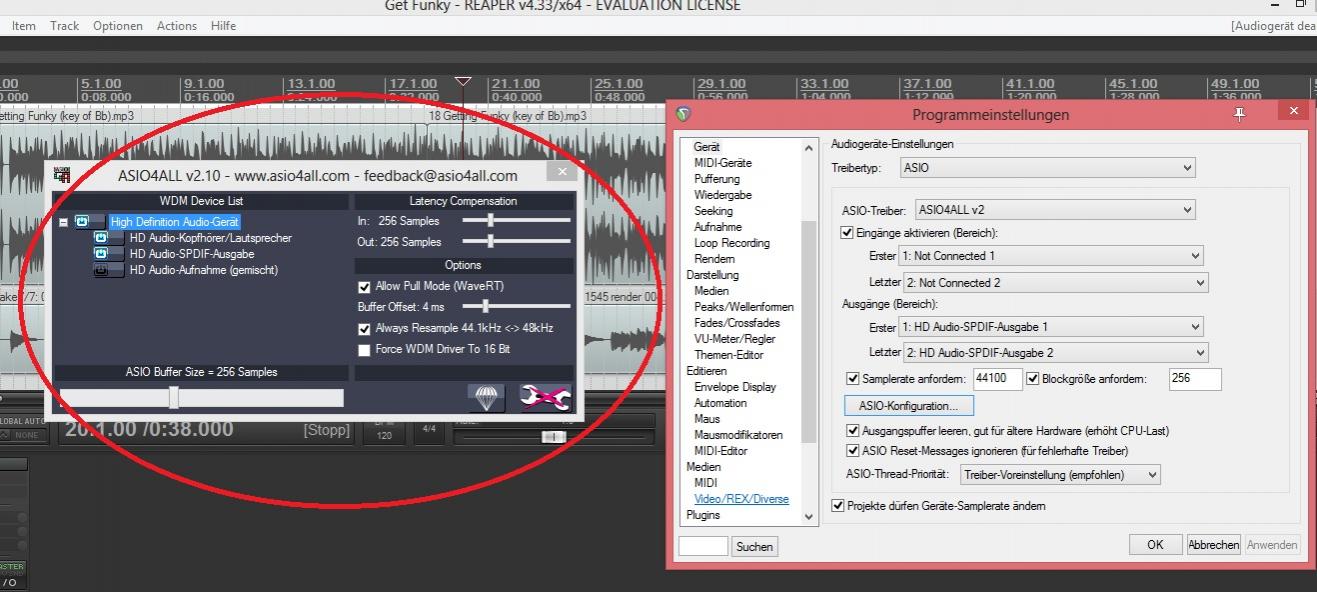Click the Blockgröße field showing 256
This screenshot has height=592, width=1317.
point(1195,379)
